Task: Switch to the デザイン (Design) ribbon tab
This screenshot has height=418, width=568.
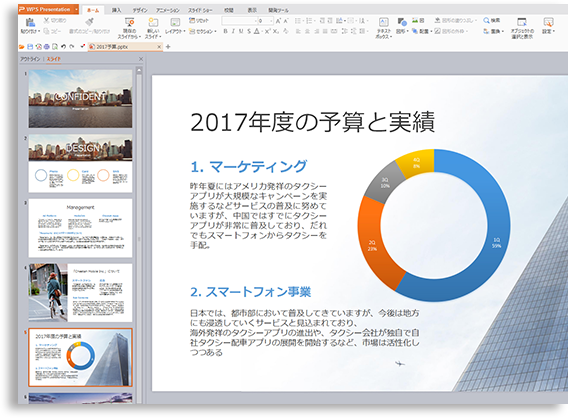Action: (139, 11)
